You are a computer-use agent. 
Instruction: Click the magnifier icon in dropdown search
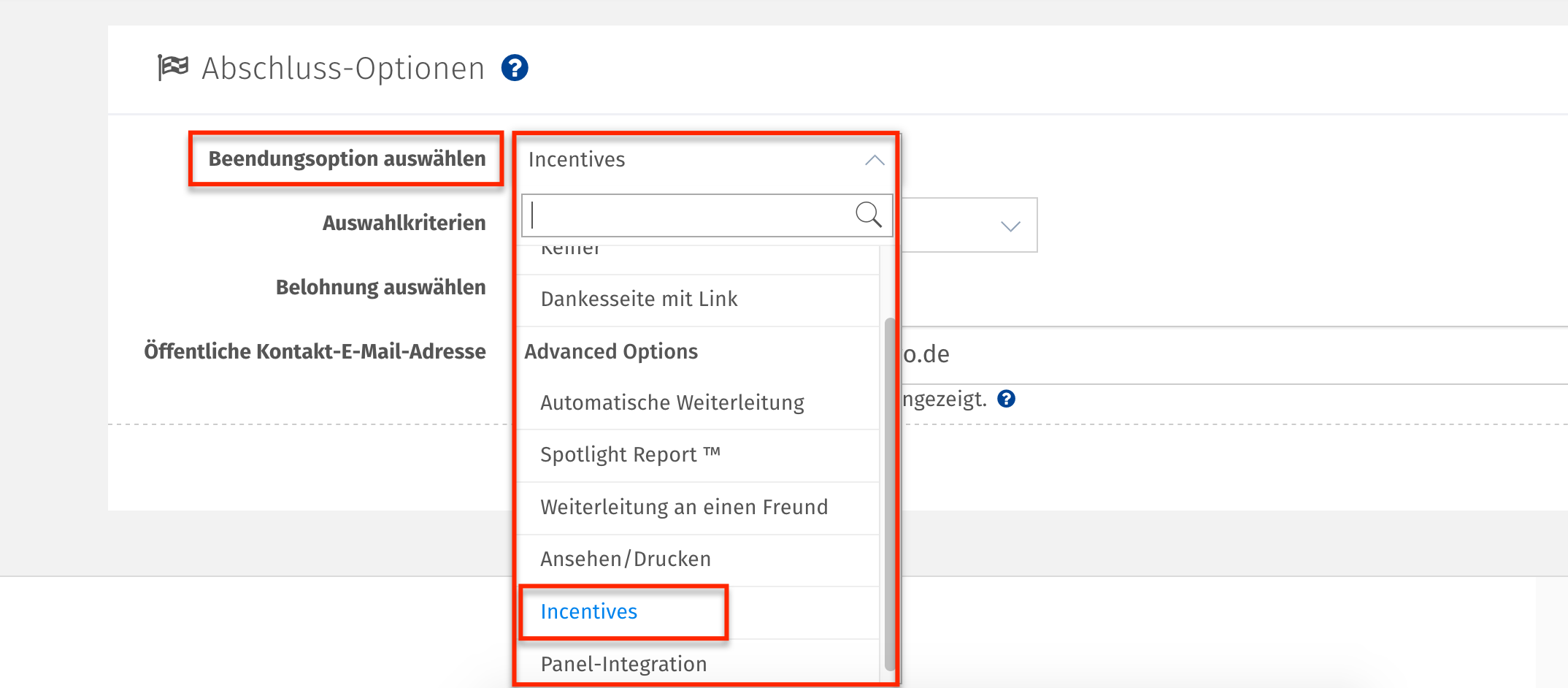click(868, 215)
